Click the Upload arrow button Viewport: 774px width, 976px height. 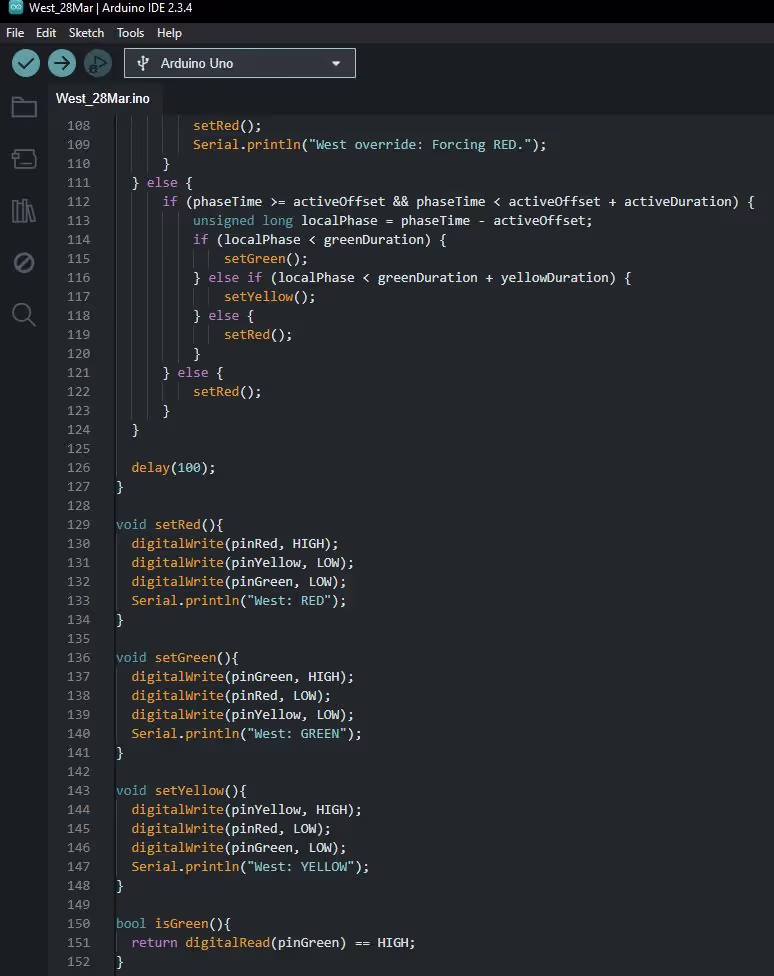[x=62, y=63]
